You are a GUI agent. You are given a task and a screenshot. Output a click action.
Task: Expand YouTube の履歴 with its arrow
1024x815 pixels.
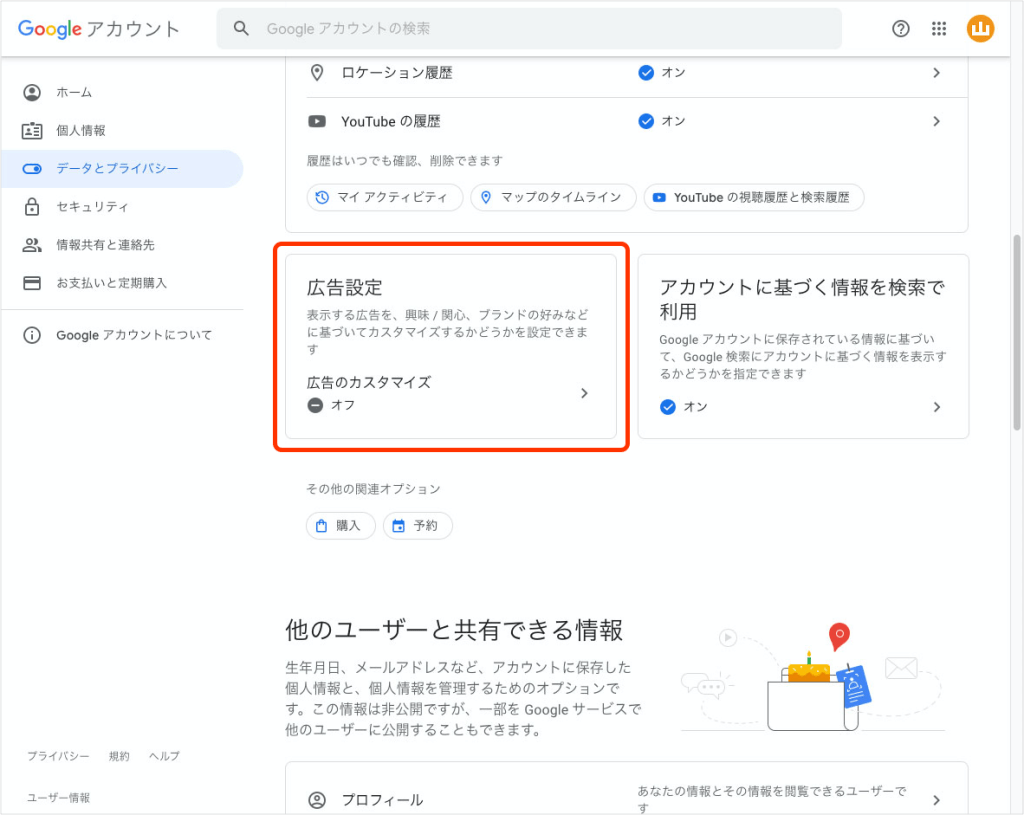point(936,121)
